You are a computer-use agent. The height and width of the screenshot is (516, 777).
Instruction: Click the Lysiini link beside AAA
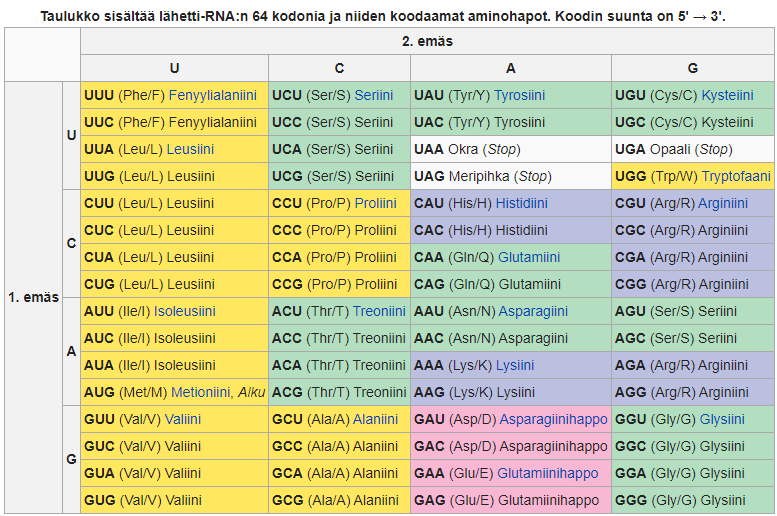(x=515, y=365)
